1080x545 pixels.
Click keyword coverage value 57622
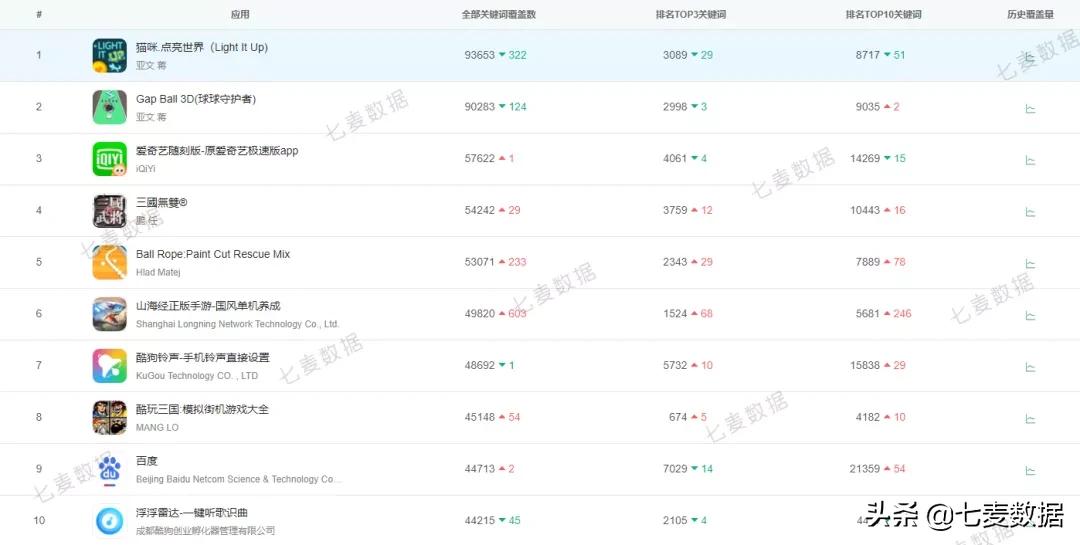click(479, 158)
